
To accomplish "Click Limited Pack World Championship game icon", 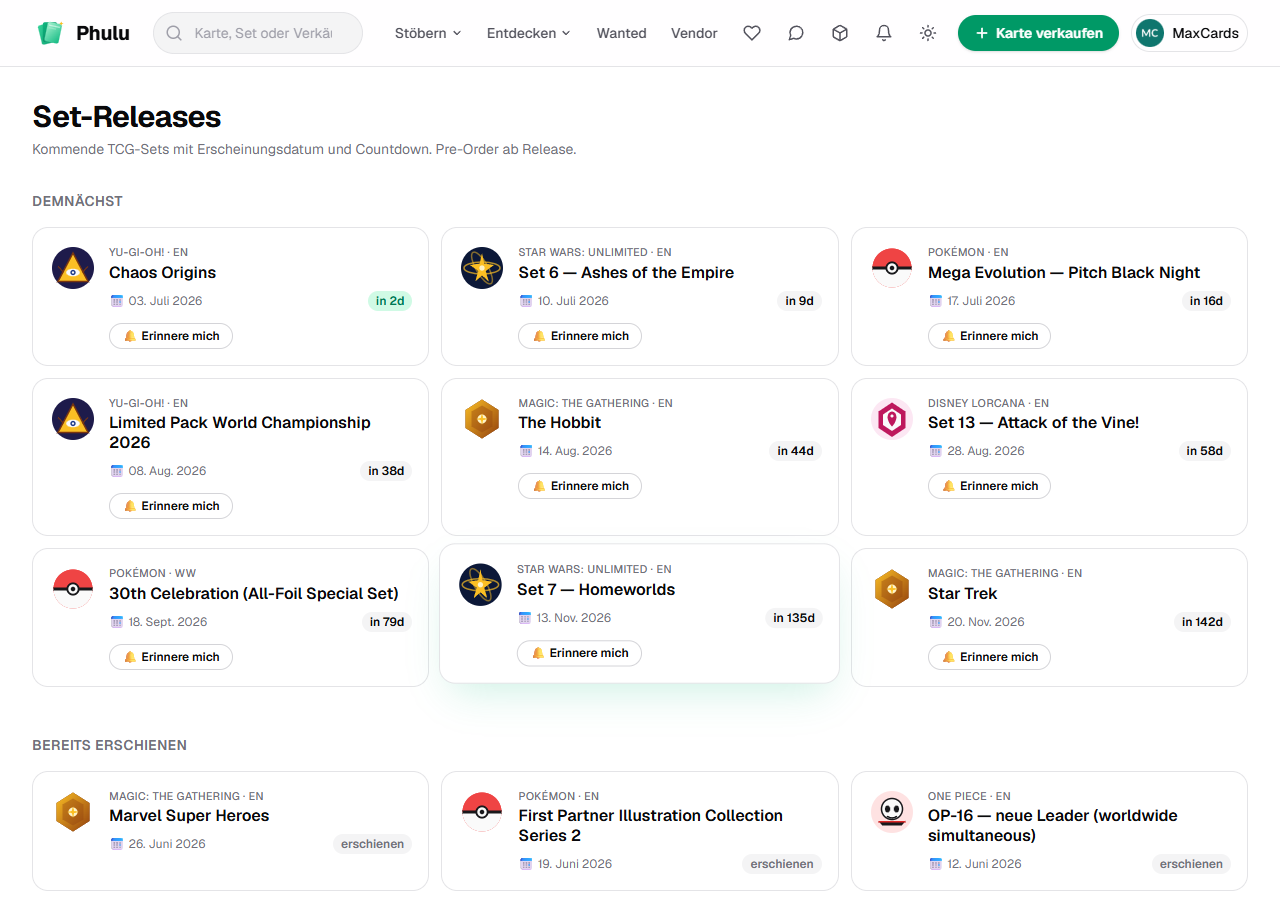I will 73,419.
